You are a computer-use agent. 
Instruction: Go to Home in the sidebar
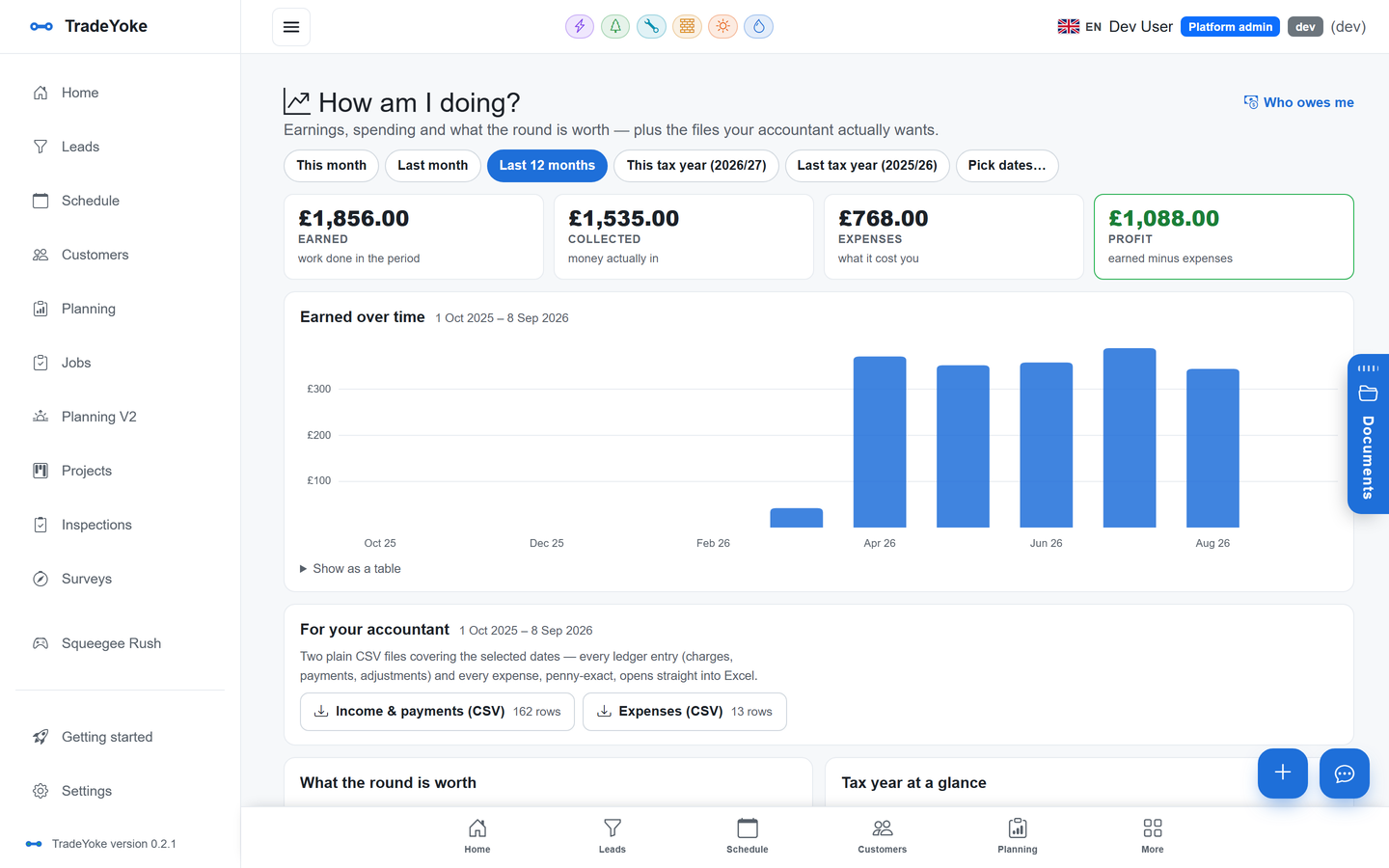point(120,93)
